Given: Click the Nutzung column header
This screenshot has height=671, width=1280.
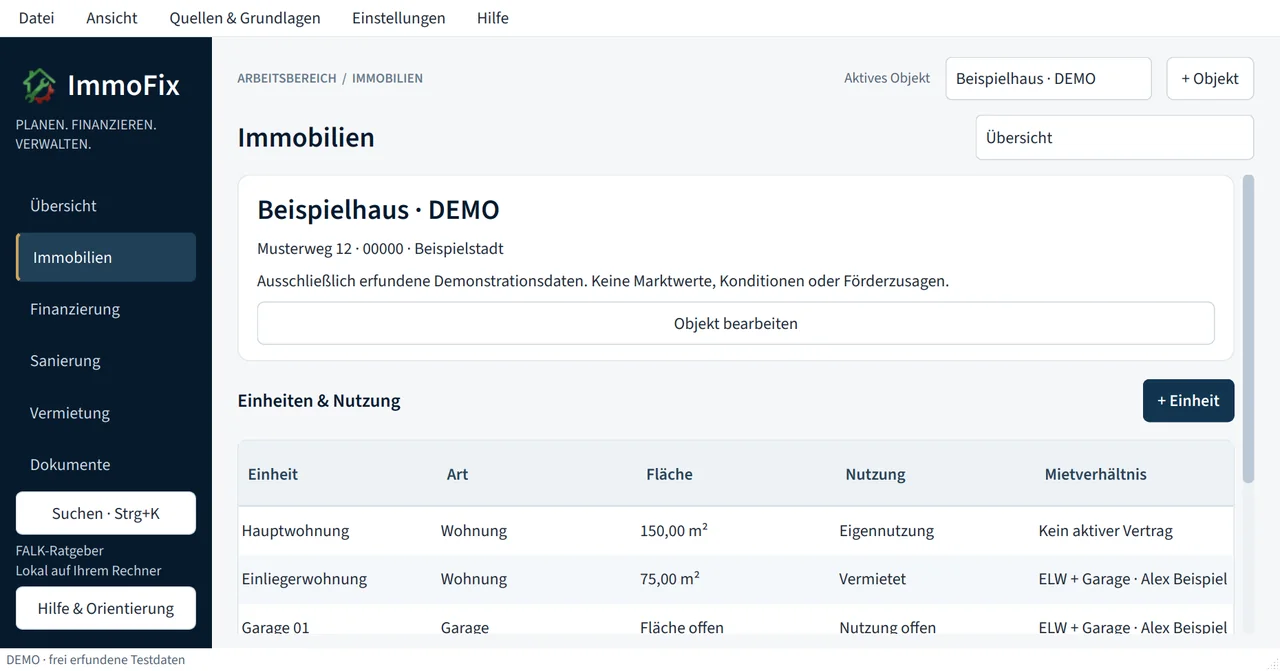Looking at the screenshot, I should click(875, 475).
